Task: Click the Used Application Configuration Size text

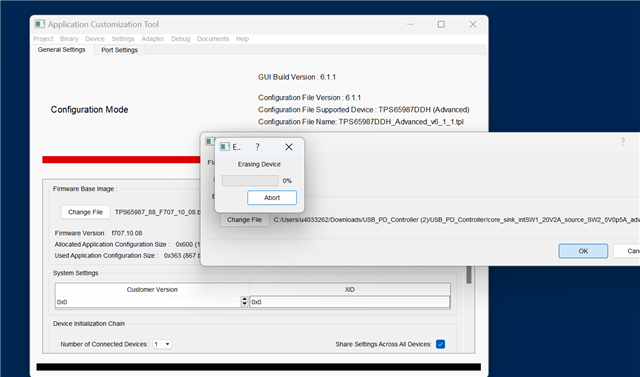Action: (127, 255)
